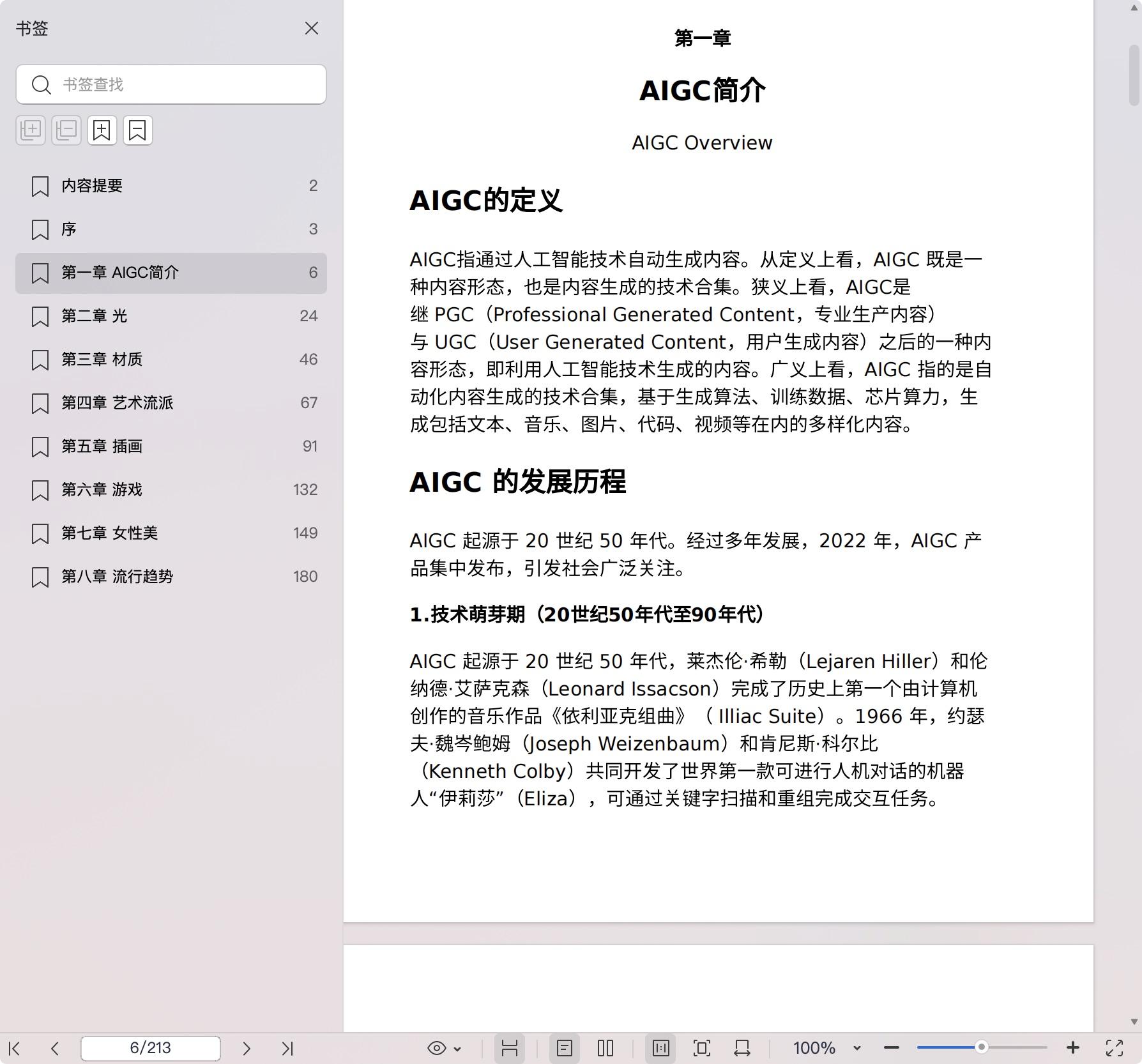Click the zoom slider handle
The height and width of the screenshot is (1064, 1142).
[x=982, y=1047]
